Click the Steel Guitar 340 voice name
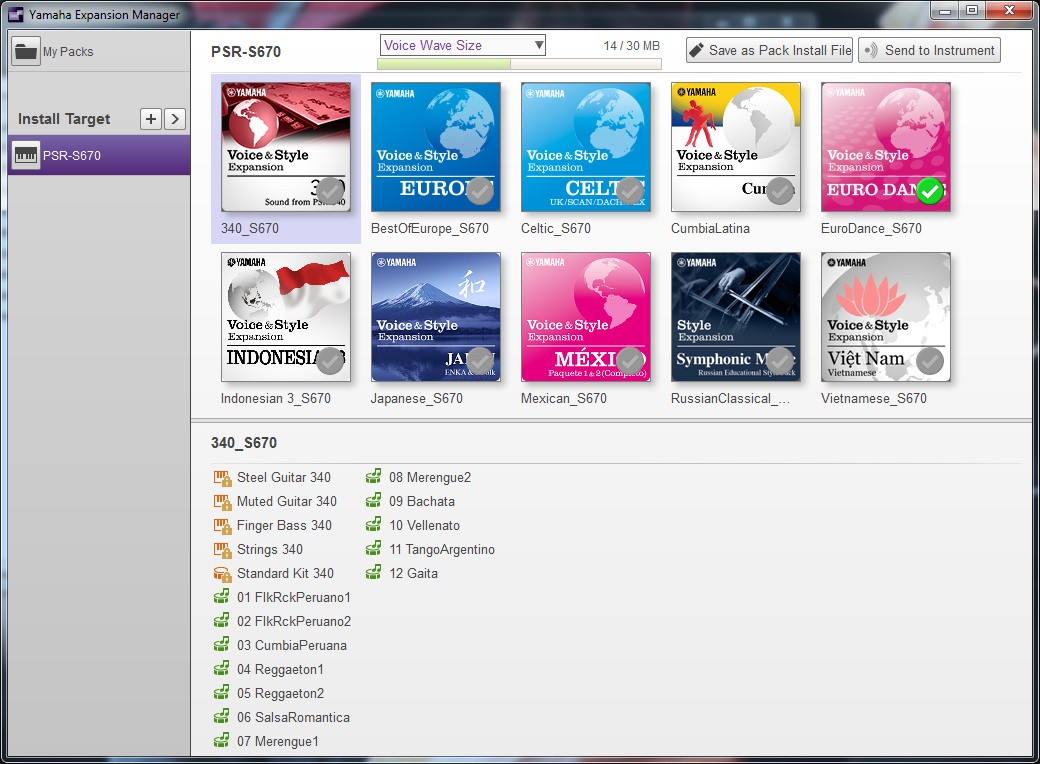The image size is (1040, 764). [284, 478]
